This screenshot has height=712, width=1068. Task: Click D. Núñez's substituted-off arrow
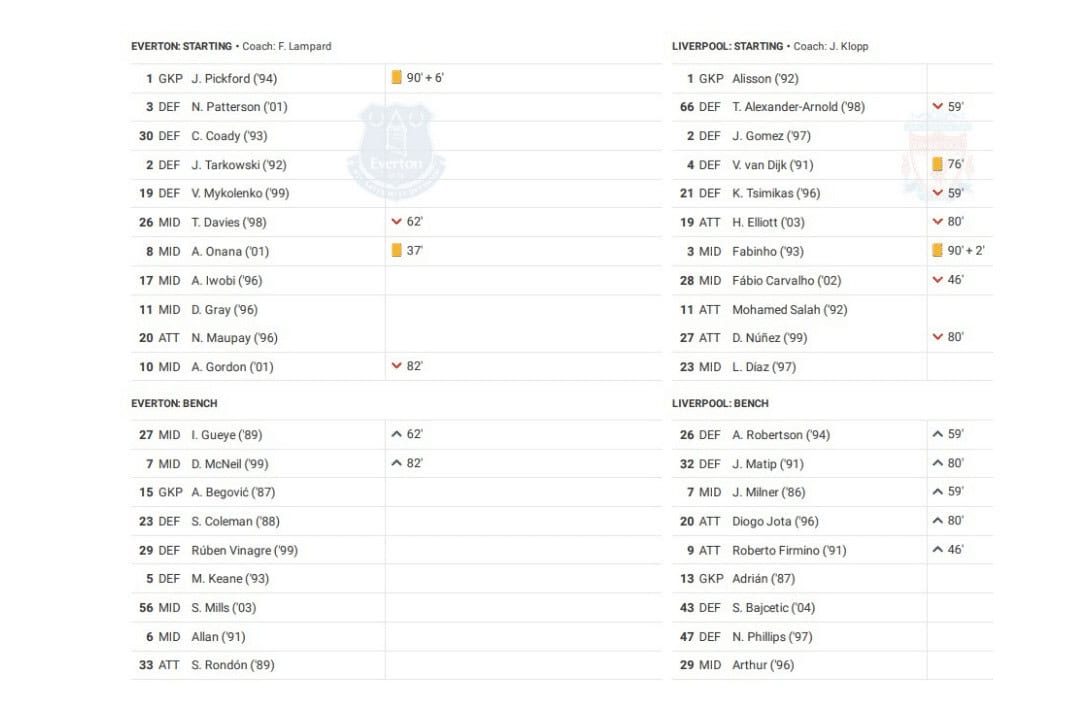[937, 338]
